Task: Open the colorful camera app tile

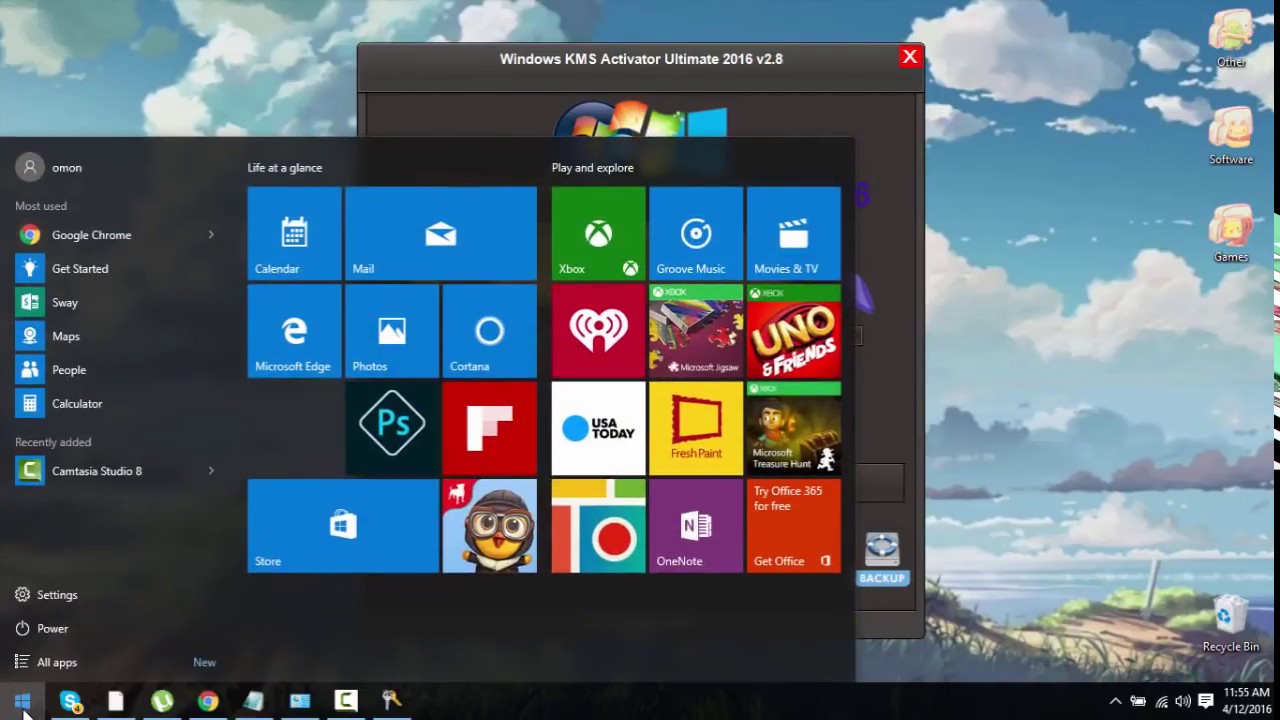Action: tap(598, 526)
